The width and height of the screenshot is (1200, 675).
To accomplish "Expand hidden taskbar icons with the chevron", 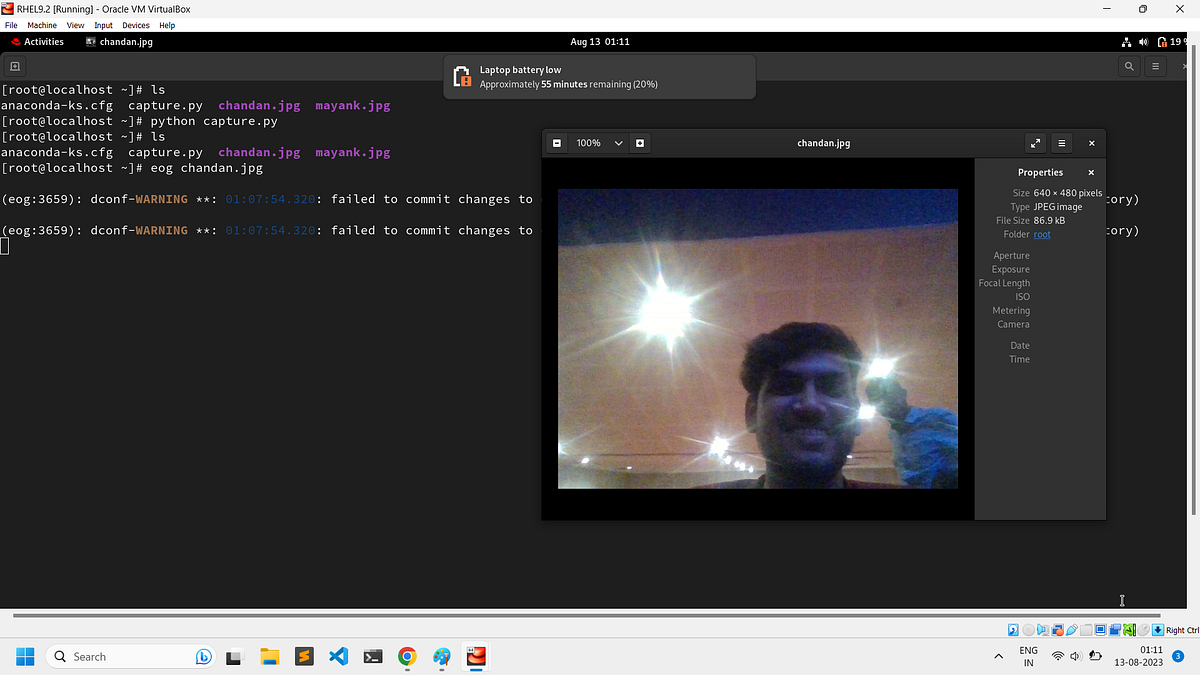I will pyautogui.click(x=998, y=656).
